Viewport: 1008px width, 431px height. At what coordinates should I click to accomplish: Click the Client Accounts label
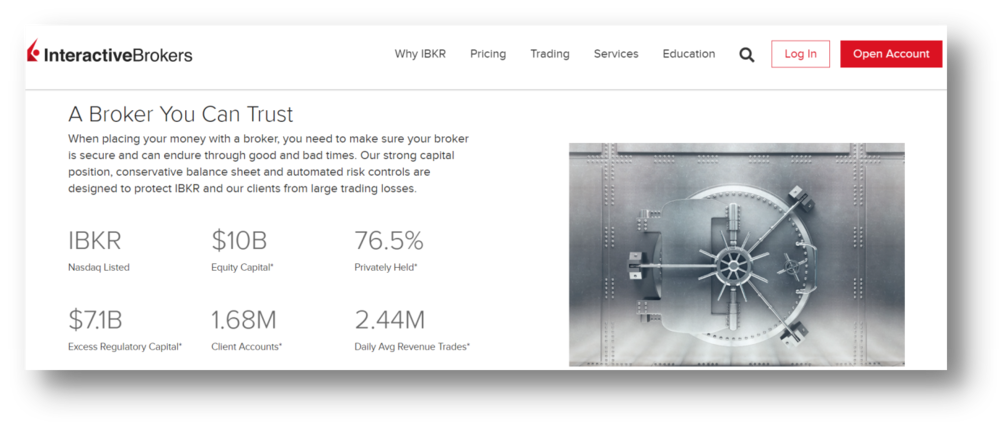click(x=246, y=346)
